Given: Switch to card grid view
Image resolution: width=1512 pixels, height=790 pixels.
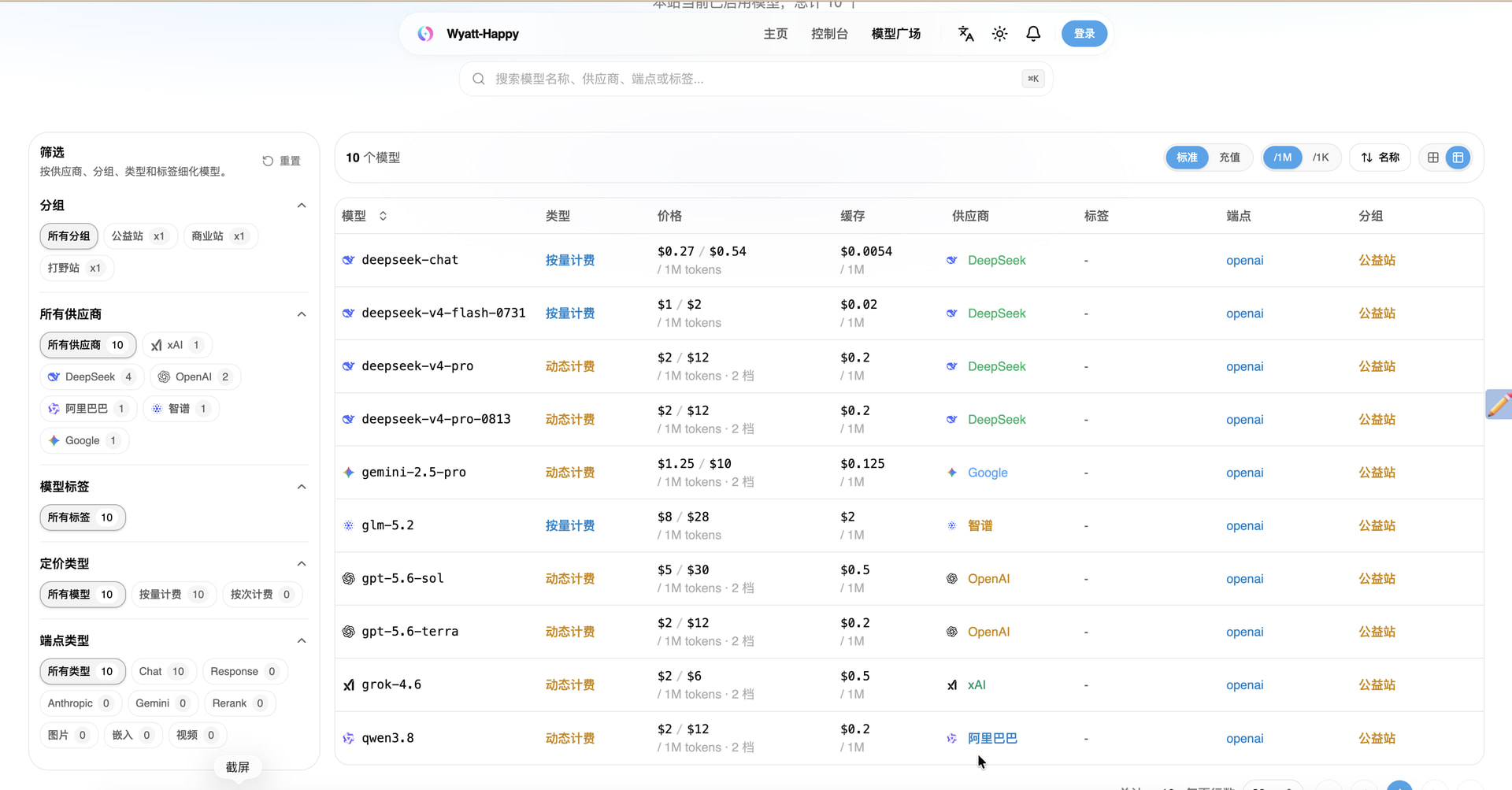Looking at the screenshot, I should [1433, 158].
